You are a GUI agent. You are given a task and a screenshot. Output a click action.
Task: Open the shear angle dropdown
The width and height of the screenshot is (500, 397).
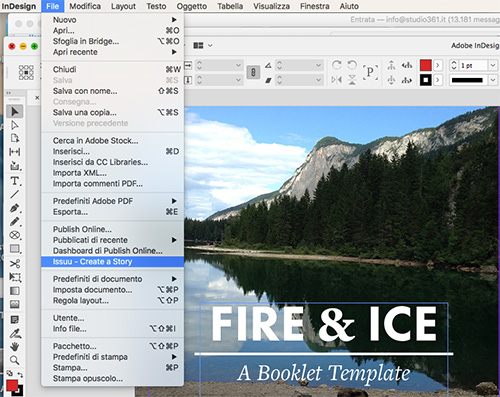(318, 80)
